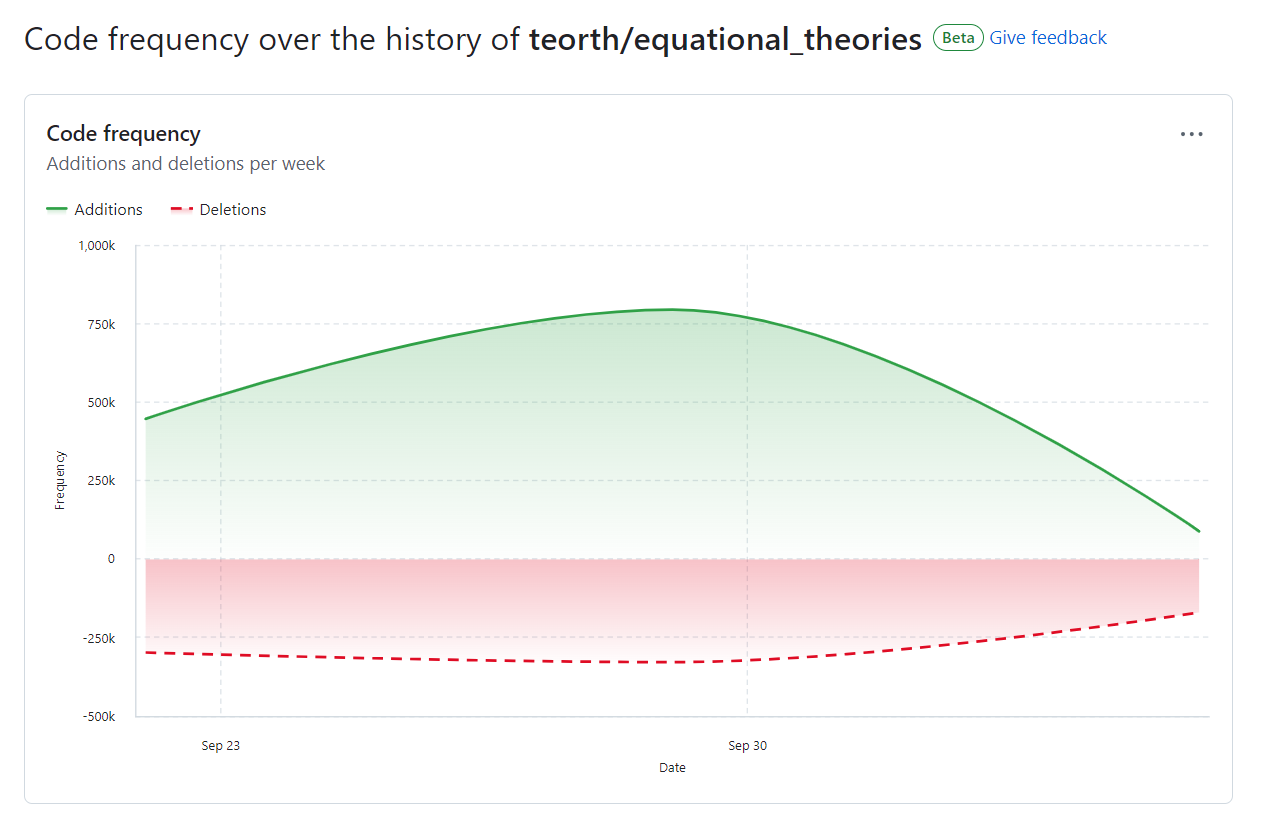Click the Additions and deletions per week subtitle
This screenshot has height=833, width=1263.
tap(186, 164)
